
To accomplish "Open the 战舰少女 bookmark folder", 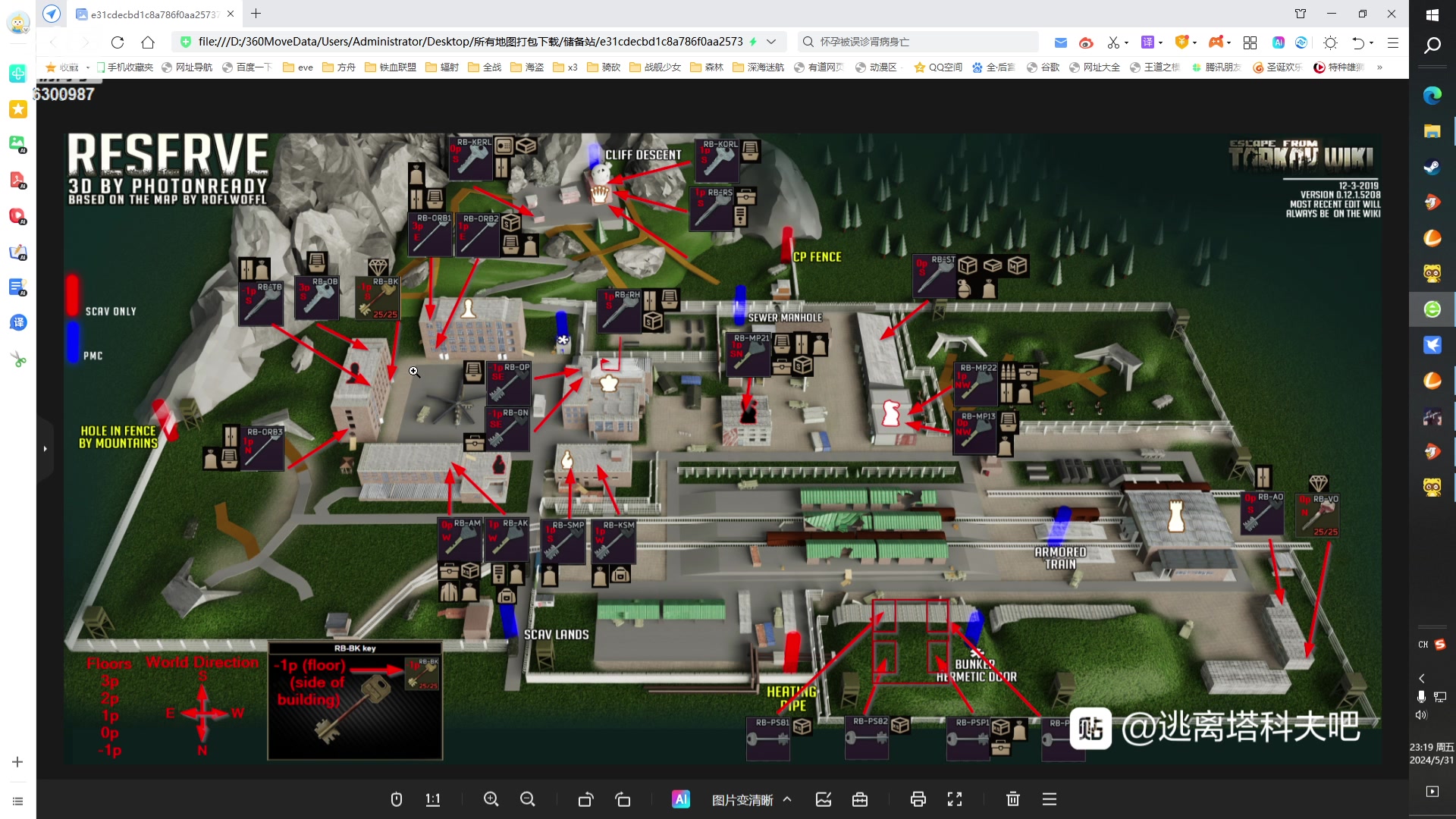I will click(655, 67).
